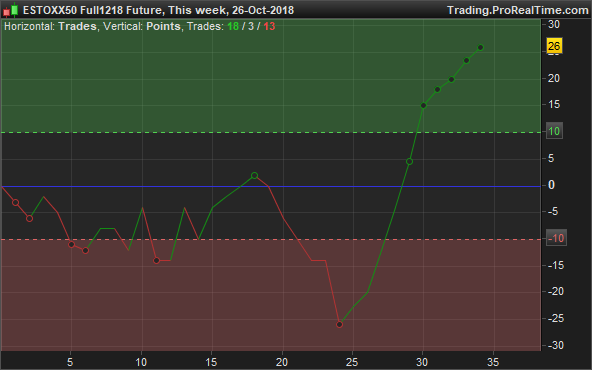Click the horizontal axis label 15
The width and height of the screenshot is (592, 370).
[x=211, y=362]
